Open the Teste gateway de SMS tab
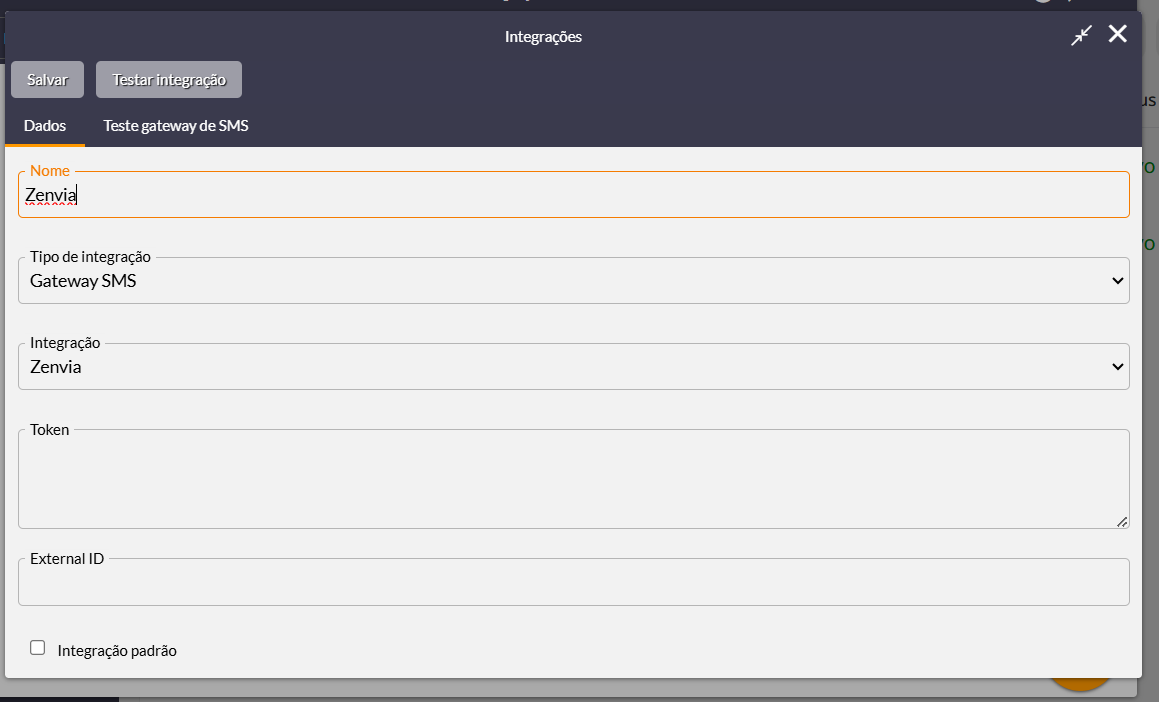 [176, 126]
